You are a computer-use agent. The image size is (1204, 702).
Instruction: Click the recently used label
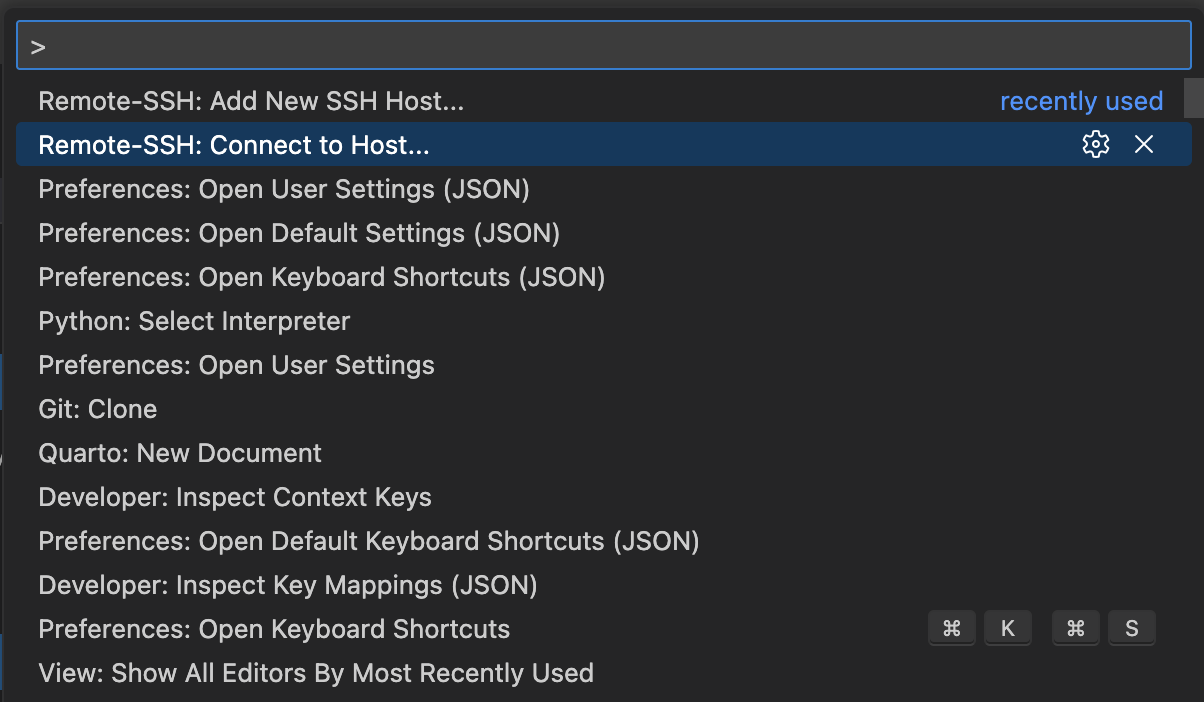tap(1081, 101)
